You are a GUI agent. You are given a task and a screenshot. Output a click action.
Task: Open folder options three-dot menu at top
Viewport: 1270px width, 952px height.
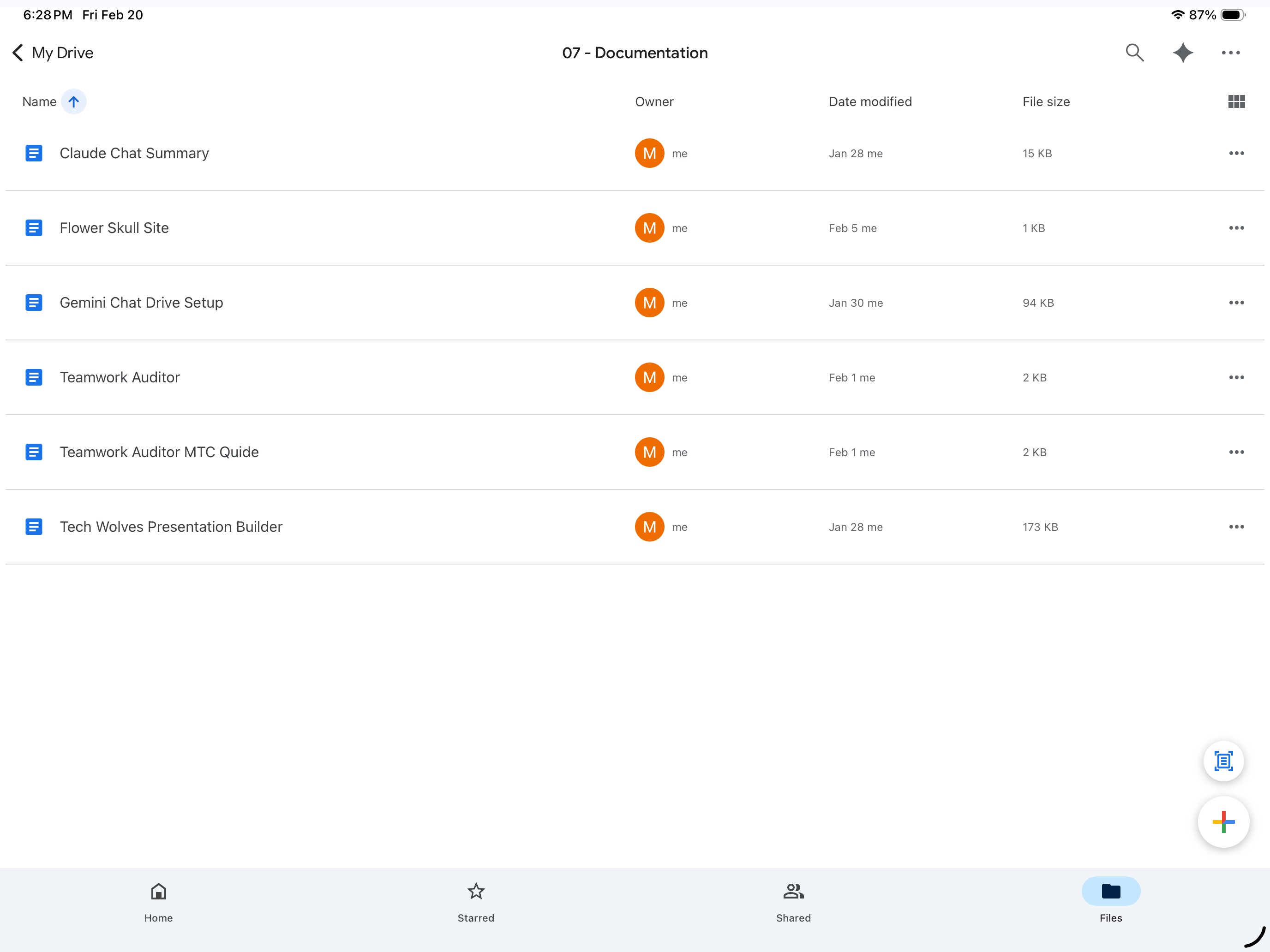coord(1230,53)
